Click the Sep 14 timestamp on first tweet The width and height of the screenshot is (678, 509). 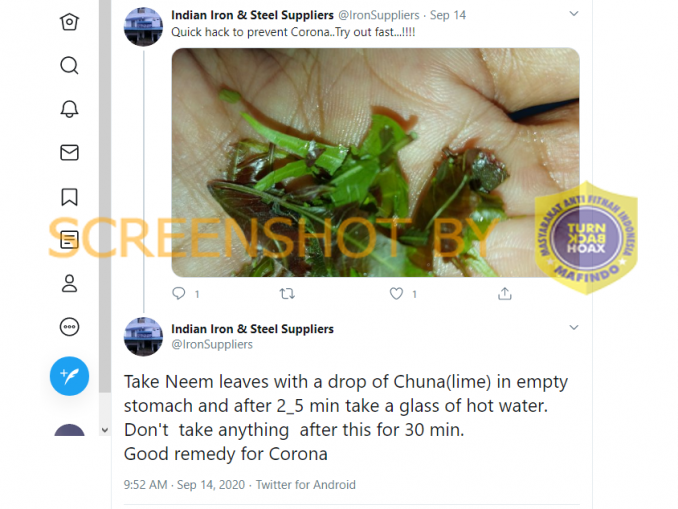click(448, 15)
